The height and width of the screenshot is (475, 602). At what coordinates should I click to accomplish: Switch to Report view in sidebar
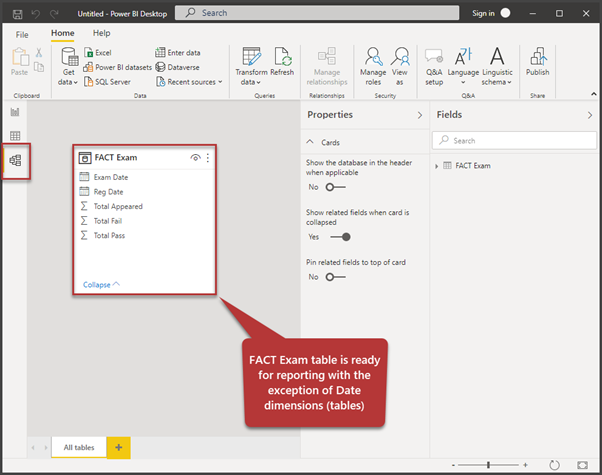pyautogui.click(x=15, y=112)
